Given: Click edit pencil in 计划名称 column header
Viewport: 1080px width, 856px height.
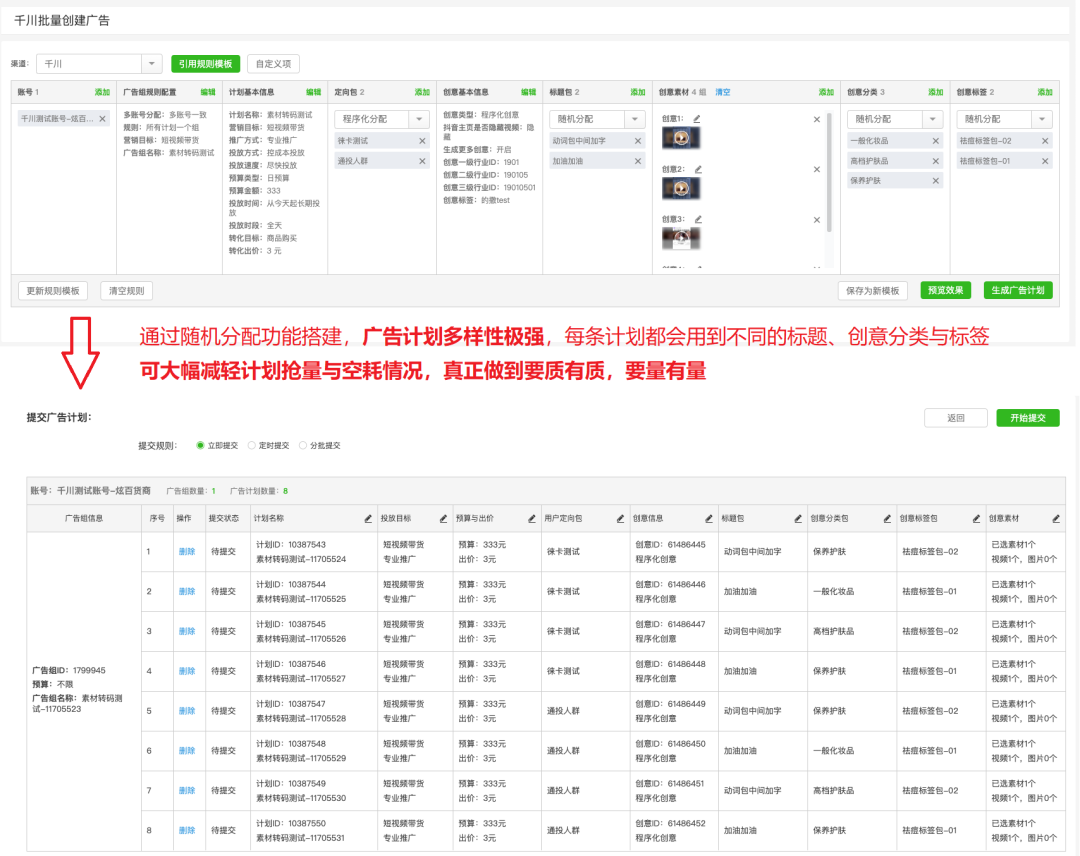Looking at the screenshot, I should point(367,519).
